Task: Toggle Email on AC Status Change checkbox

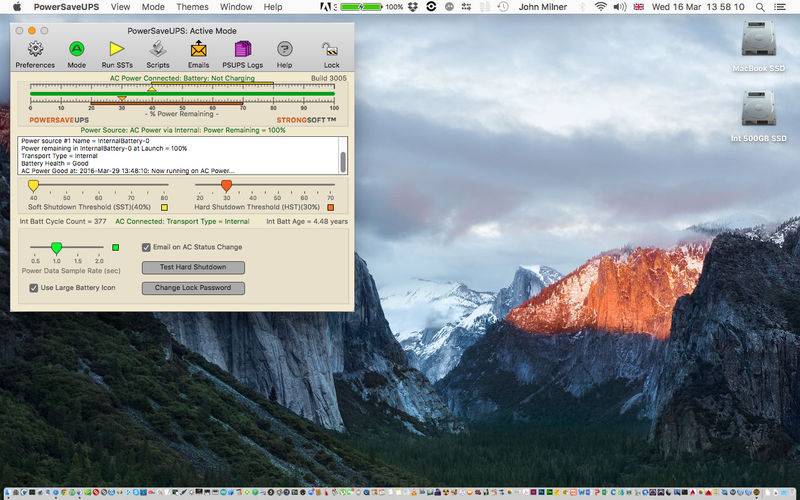Action: point(146,247)
